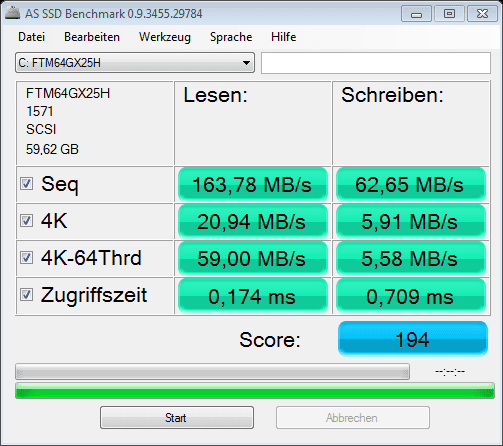Viewport: 503px width, 446px height.
Task: Uncheck the Seq test checkbox
Action: (x=26, y=184)
